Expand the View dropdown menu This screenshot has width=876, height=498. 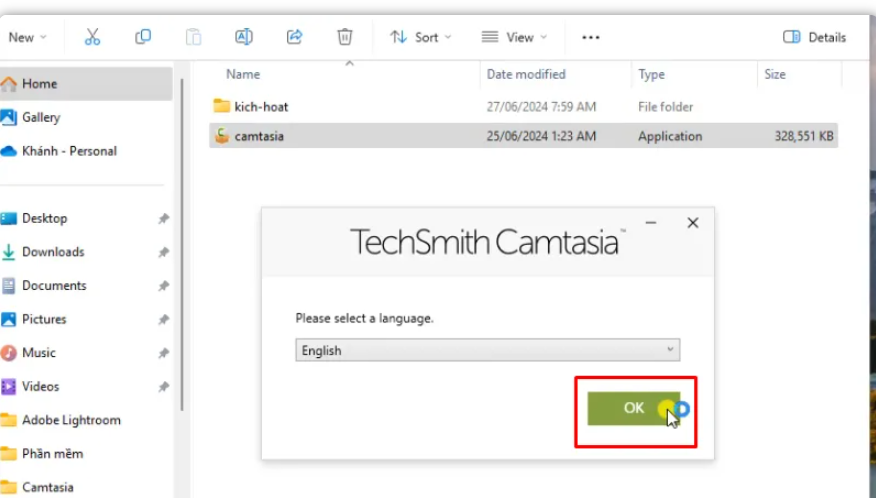[x=514, y=37]
